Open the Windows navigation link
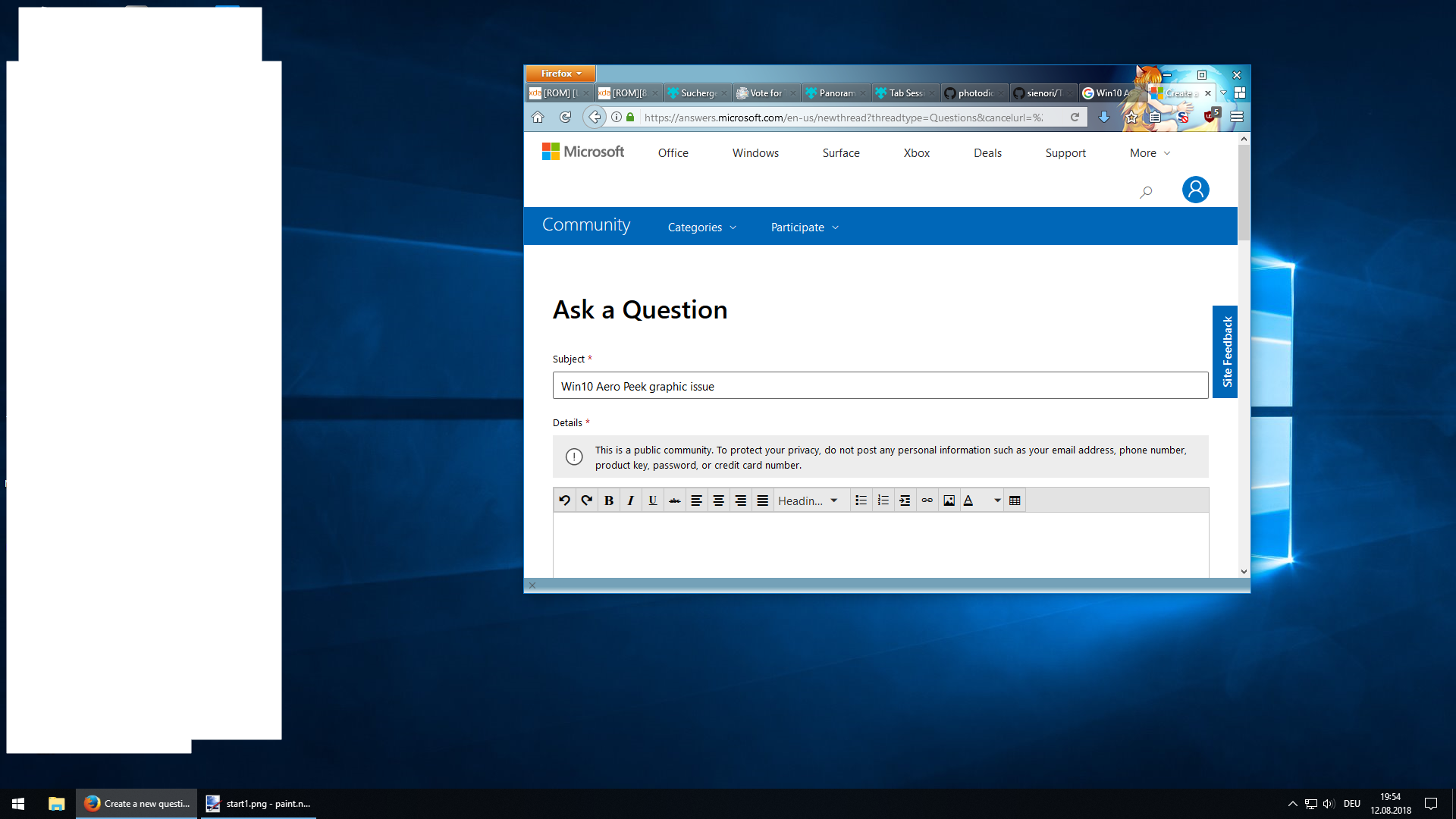This screenshot has width=1456, height=819. (x=755, y=153)
